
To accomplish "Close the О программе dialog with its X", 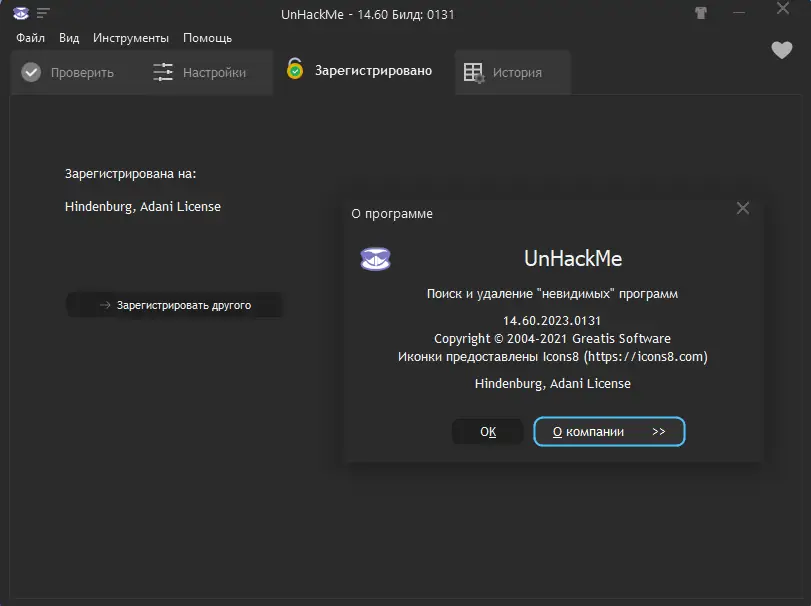I will [x=743, y=208].
